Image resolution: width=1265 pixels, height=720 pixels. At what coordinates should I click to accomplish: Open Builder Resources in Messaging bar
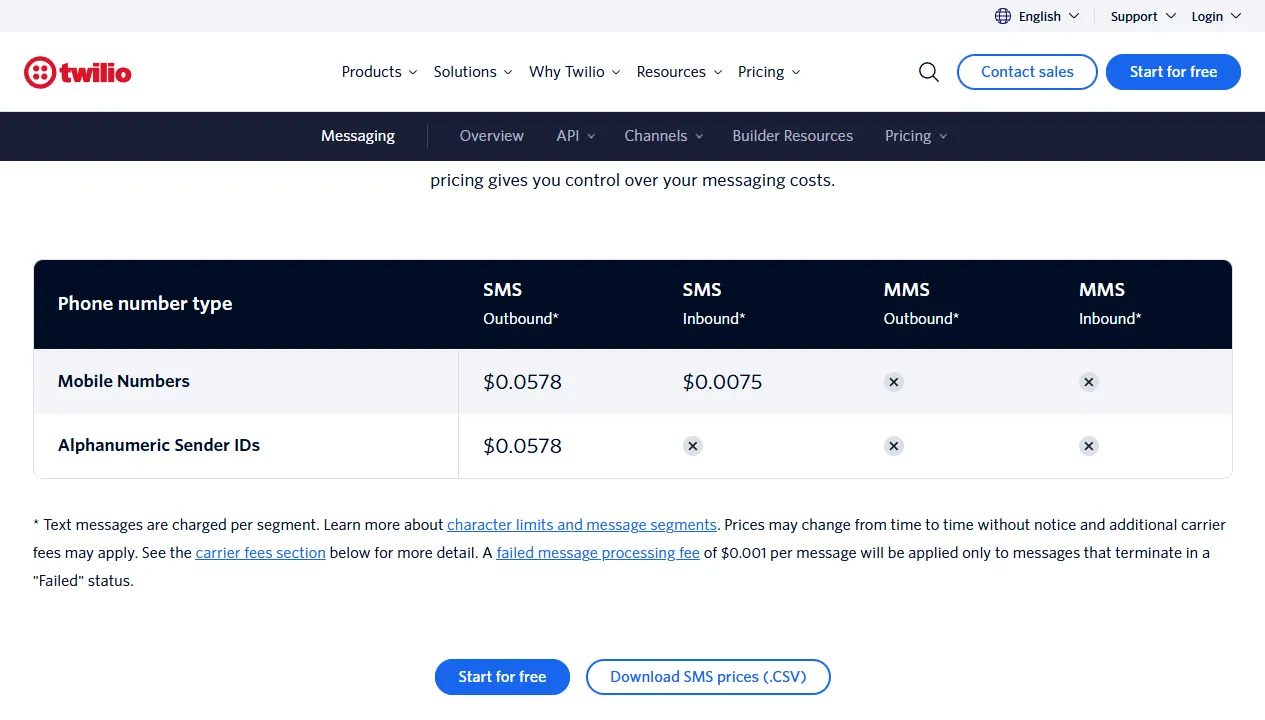point(793,136)
